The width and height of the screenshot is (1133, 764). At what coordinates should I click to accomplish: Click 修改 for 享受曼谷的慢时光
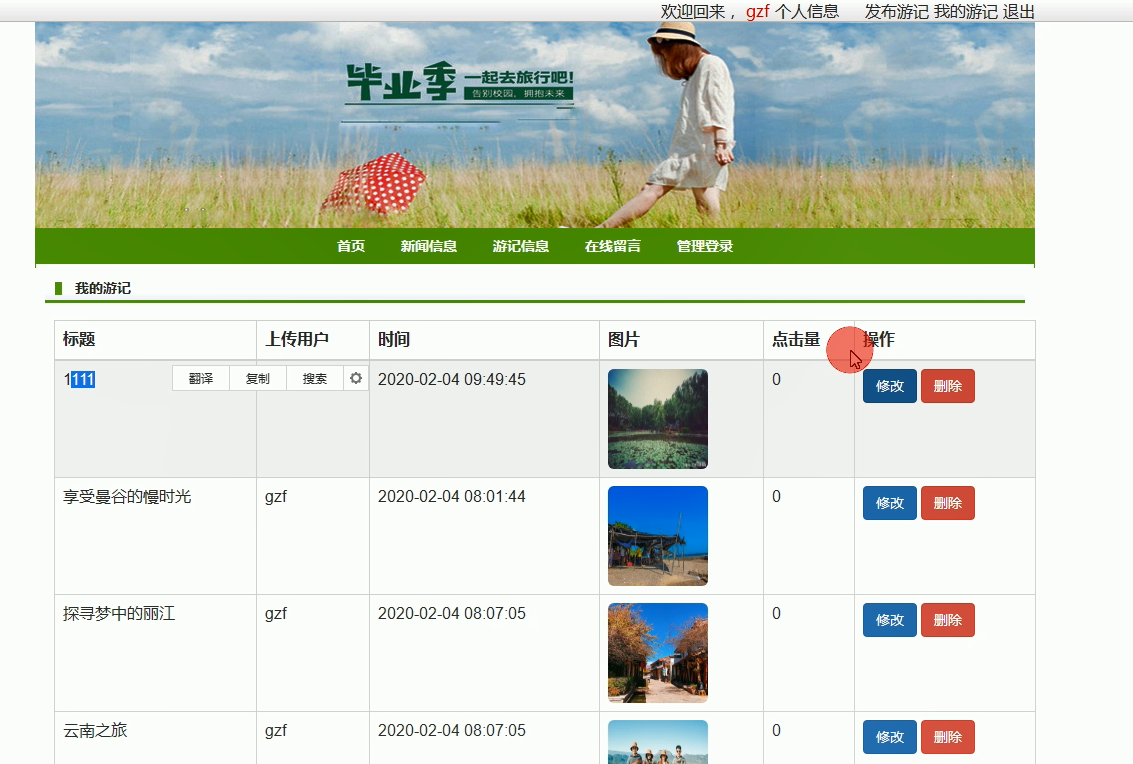[x=889, y=503]
